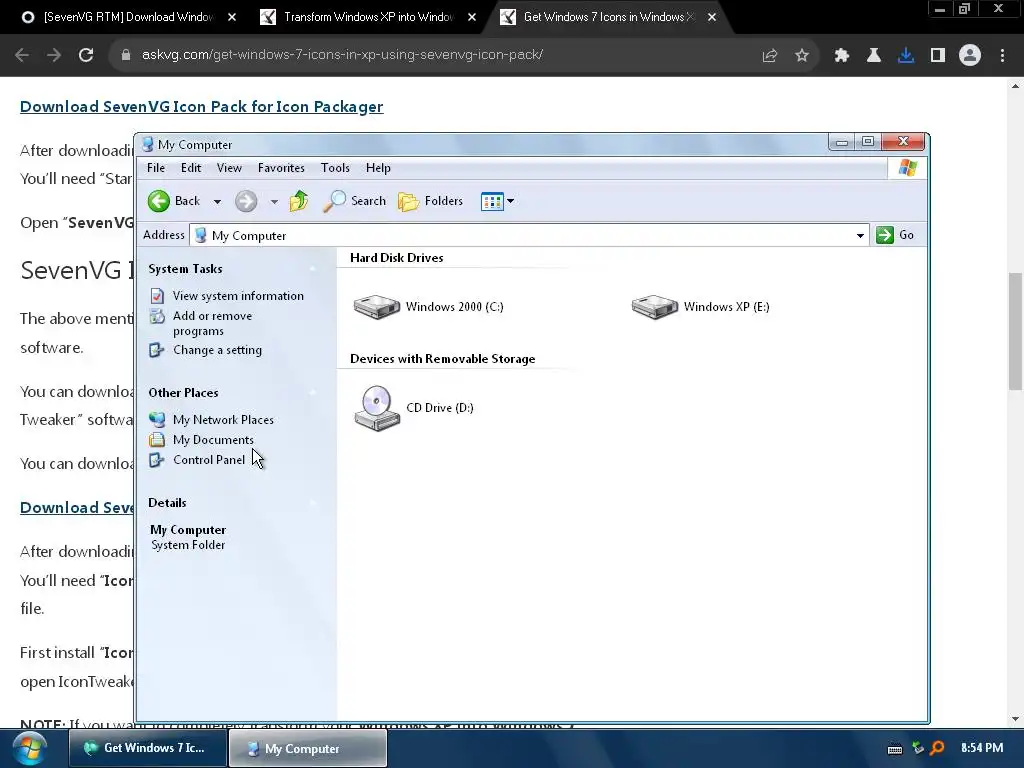Image resolution: width=1024 pixels, height=768 pixels.
Task: Click the Change a setting link
Action: pyautogui.click(x=217, y=350)
